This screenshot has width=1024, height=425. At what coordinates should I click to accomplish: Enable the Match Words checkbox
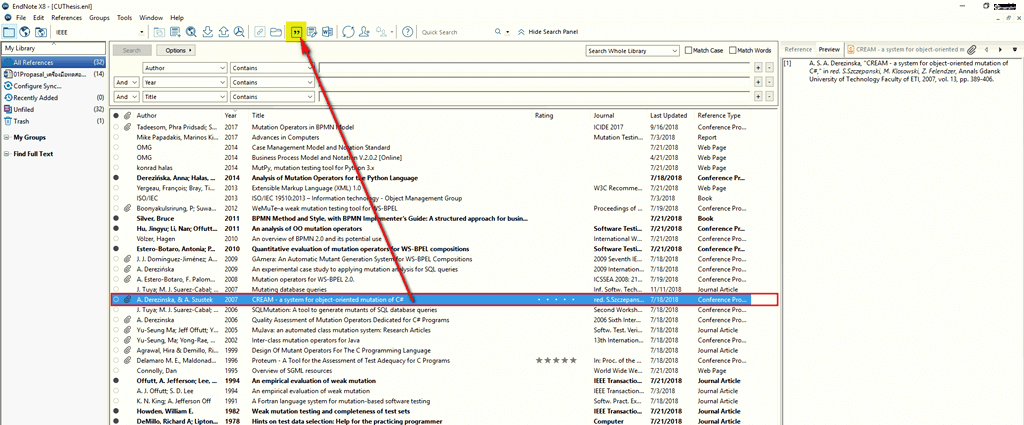point(733,50)
